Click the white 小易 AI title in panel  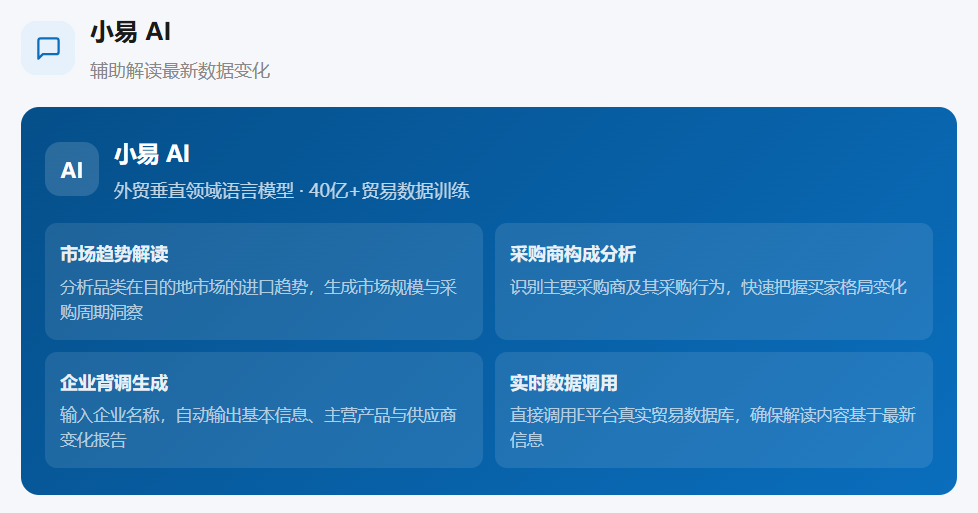coord(152,154)
